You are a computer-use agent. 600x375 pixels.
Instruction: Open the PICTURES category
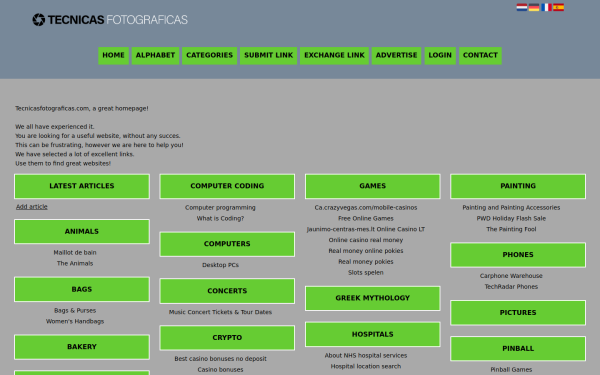(x=518, y=313)
